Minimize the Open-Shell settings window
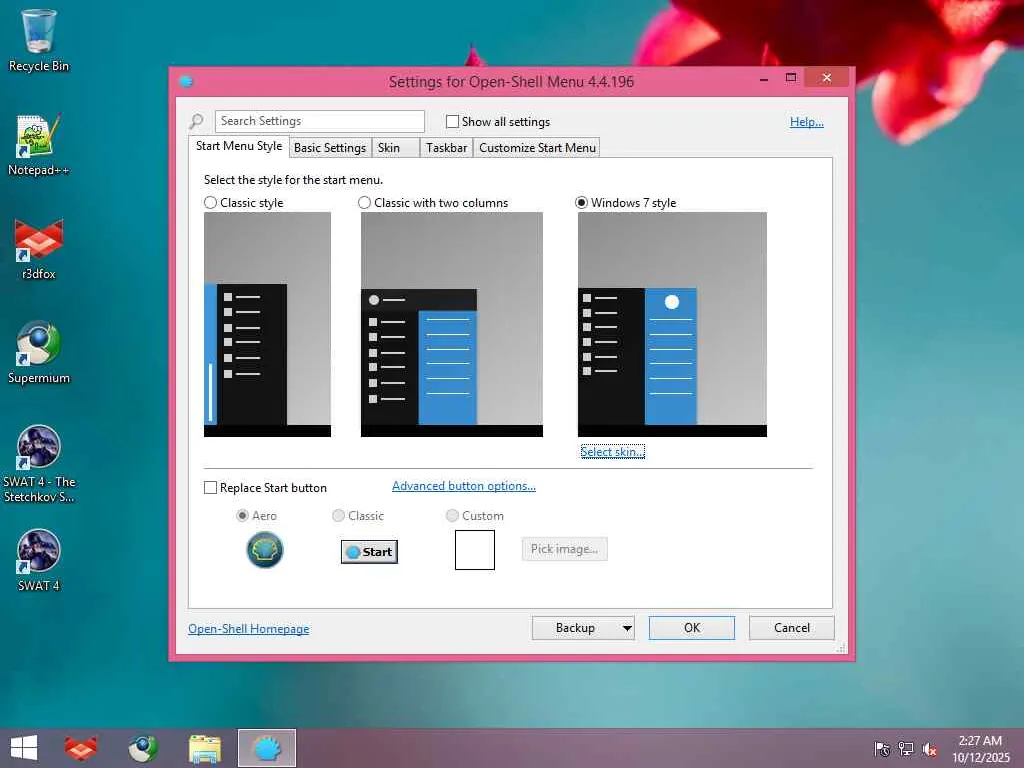Screen dimensions: 1024x768 [x=764, y=79]
